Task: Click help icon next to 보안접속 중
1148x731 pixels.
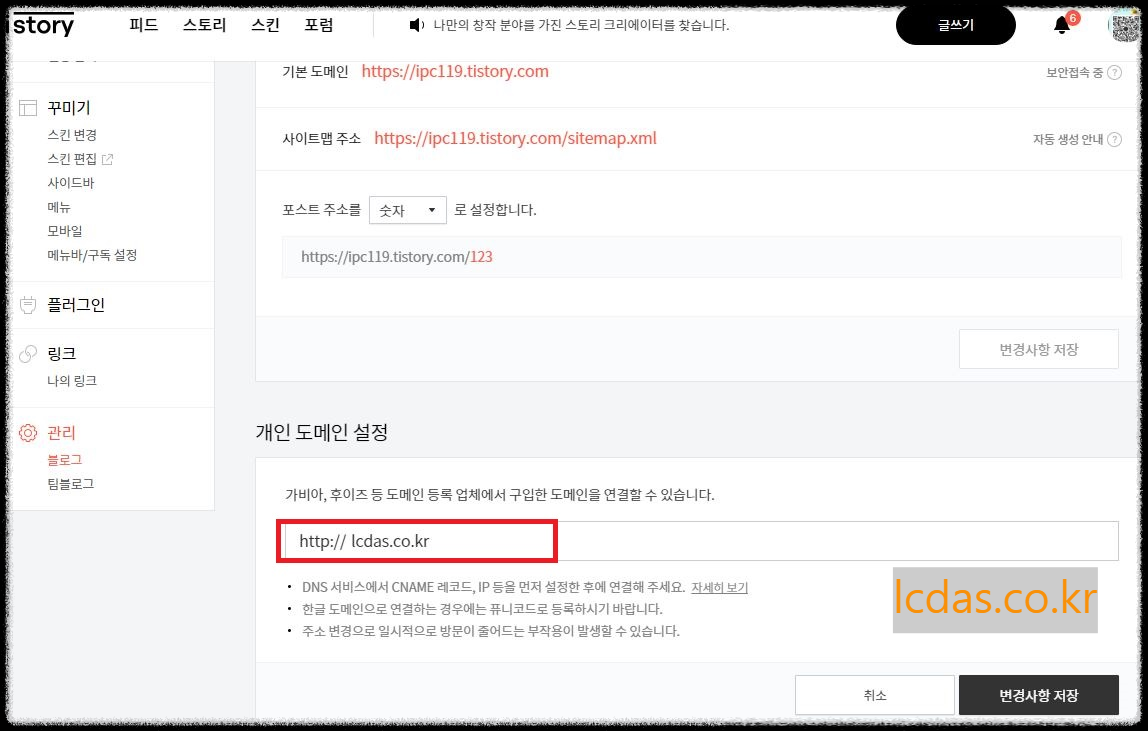Action: tap(1114, 73)
